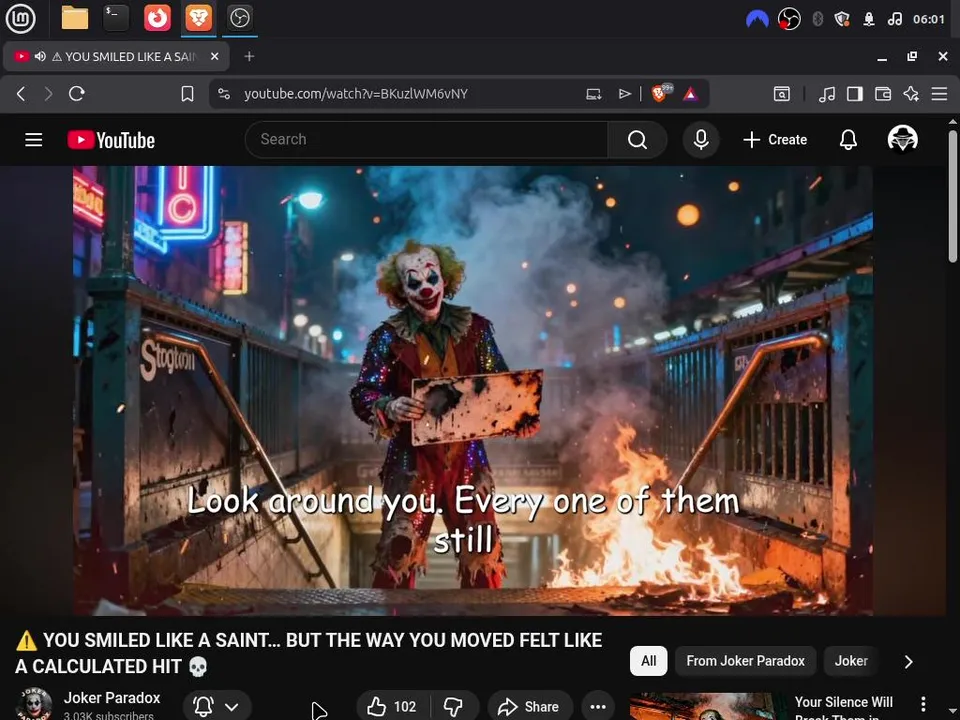This screenshot has width=960, height=720.
Task: Open the Create menu
Action: [775, 140]
